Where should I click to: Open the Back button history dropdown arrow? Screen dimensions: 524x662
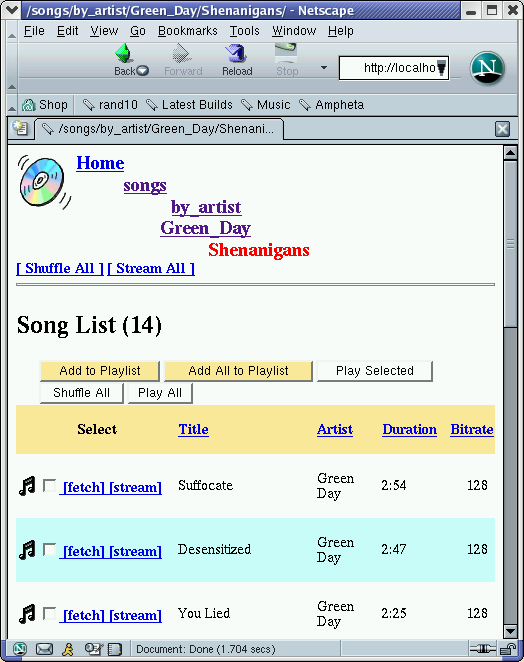[x=143, y=71]
